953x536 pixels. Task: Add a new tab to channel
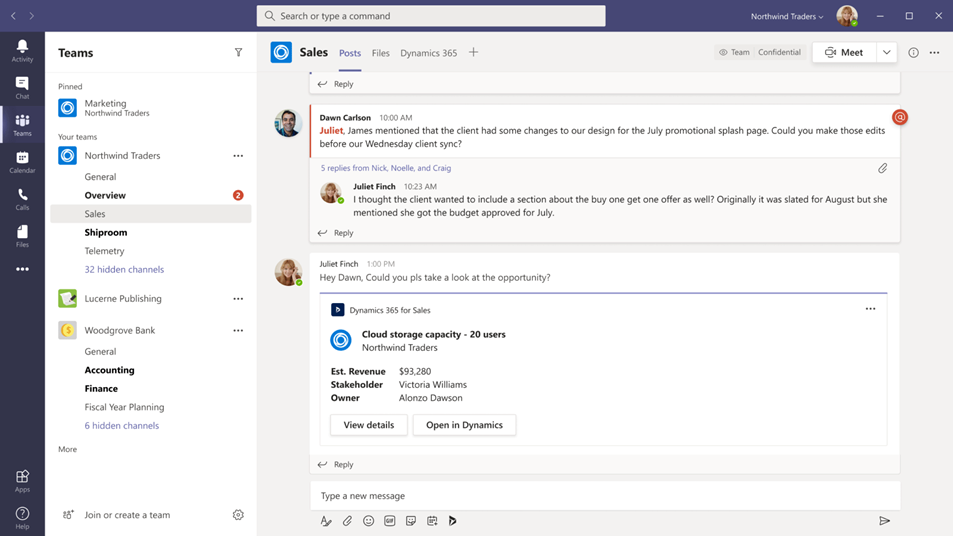(473, 52)
